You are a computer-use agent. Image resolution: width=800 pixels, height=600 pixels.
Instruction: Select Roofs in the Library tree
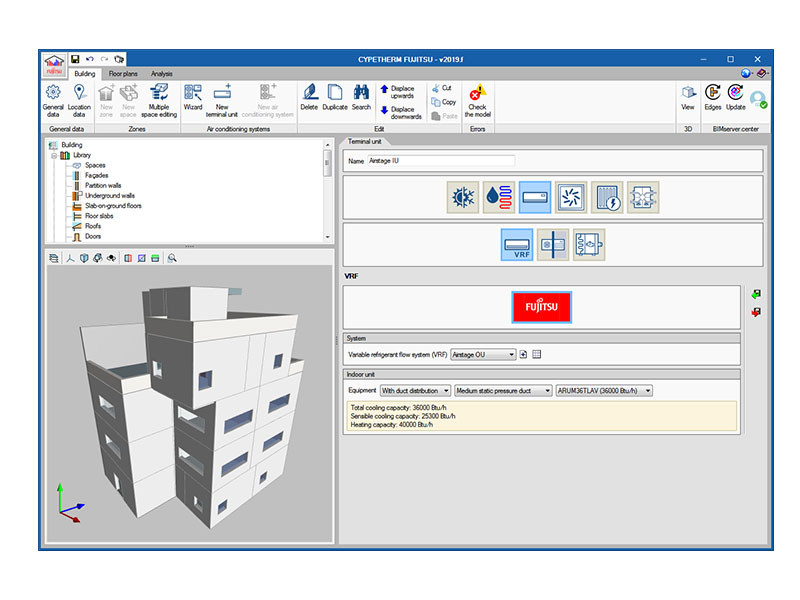point(92,226)
